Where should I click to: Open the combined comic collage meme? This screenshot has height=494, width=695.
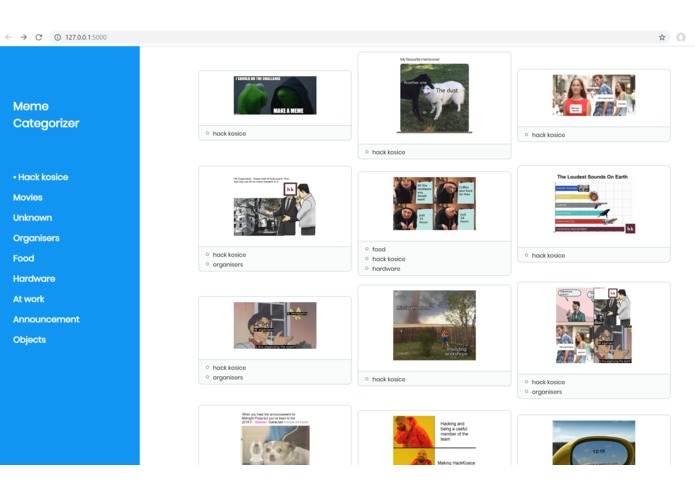click(x=594, y=326)
